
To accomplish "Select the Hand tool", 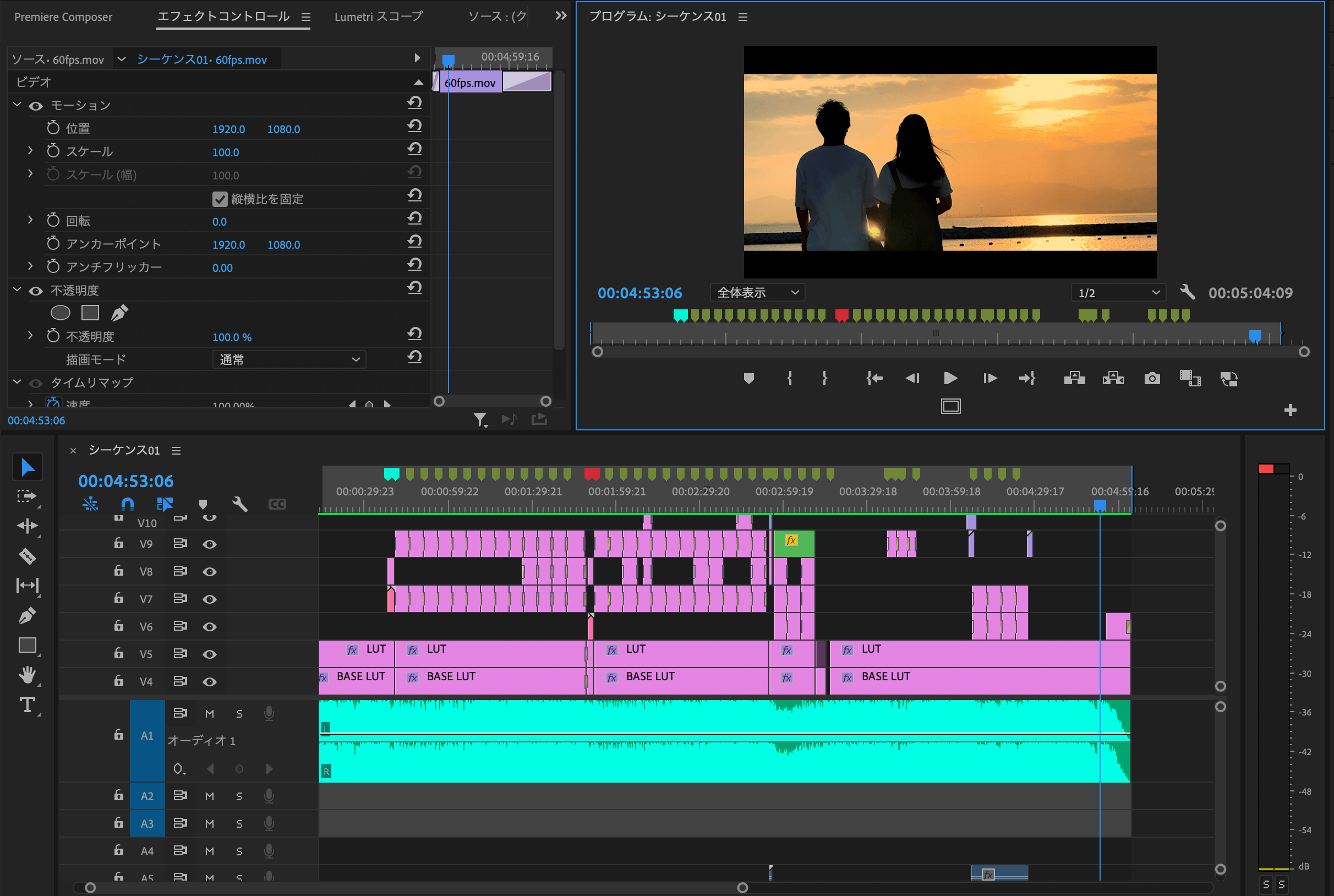I will pos(27,675).
